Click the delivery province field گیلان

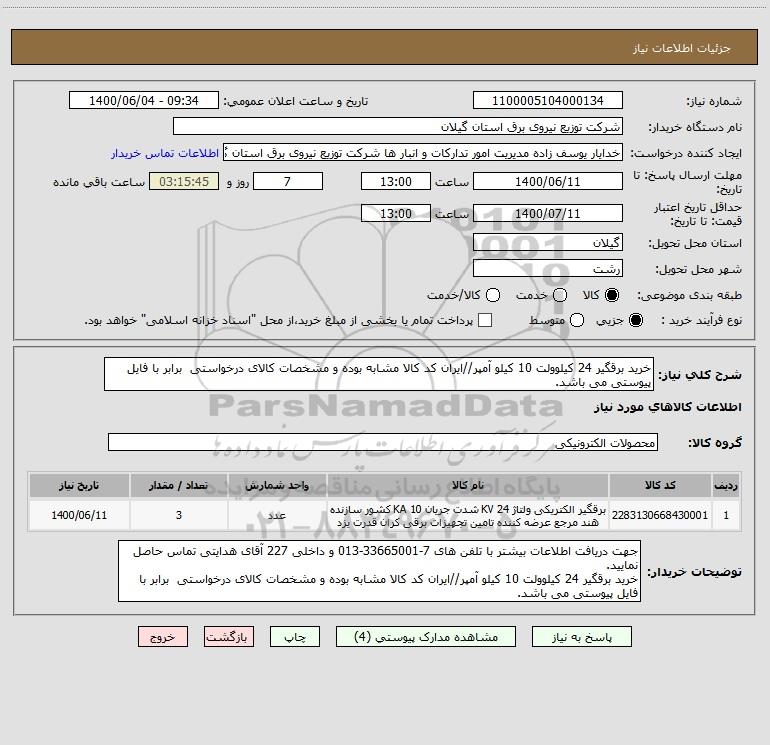click(x=548, y=243)
